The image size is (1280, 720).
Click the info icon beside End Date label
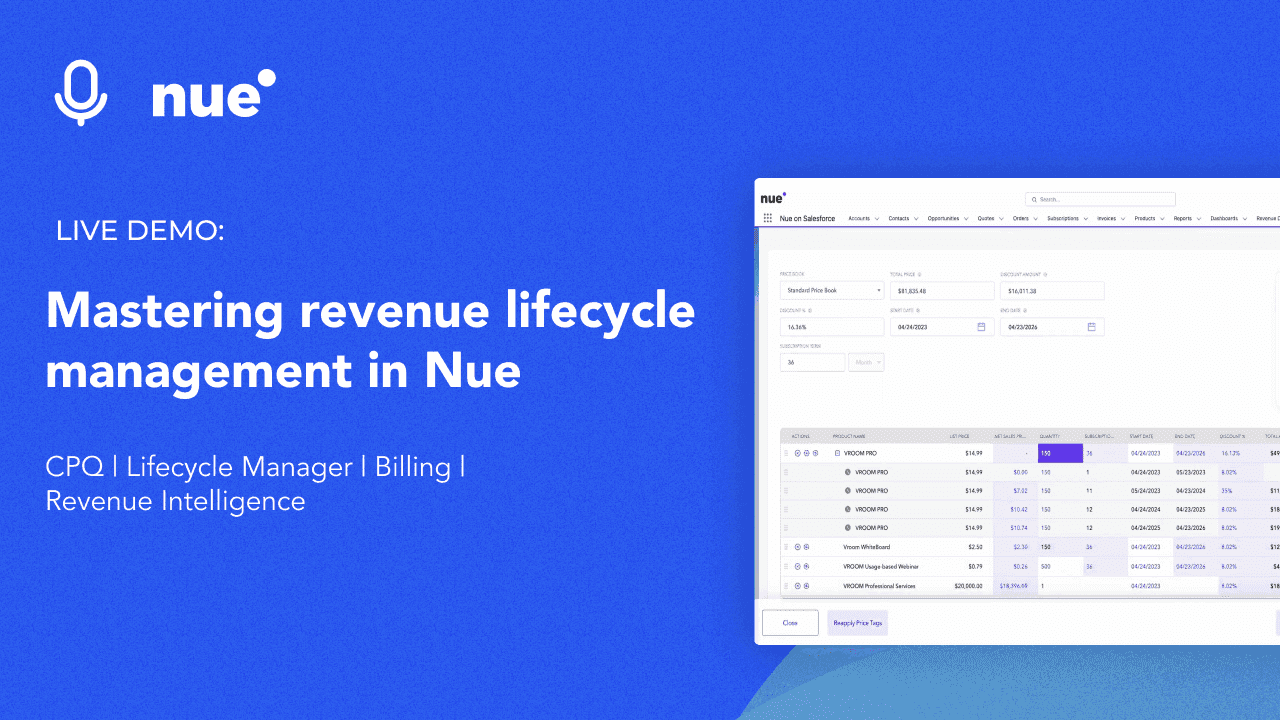tap(1025, 311)
